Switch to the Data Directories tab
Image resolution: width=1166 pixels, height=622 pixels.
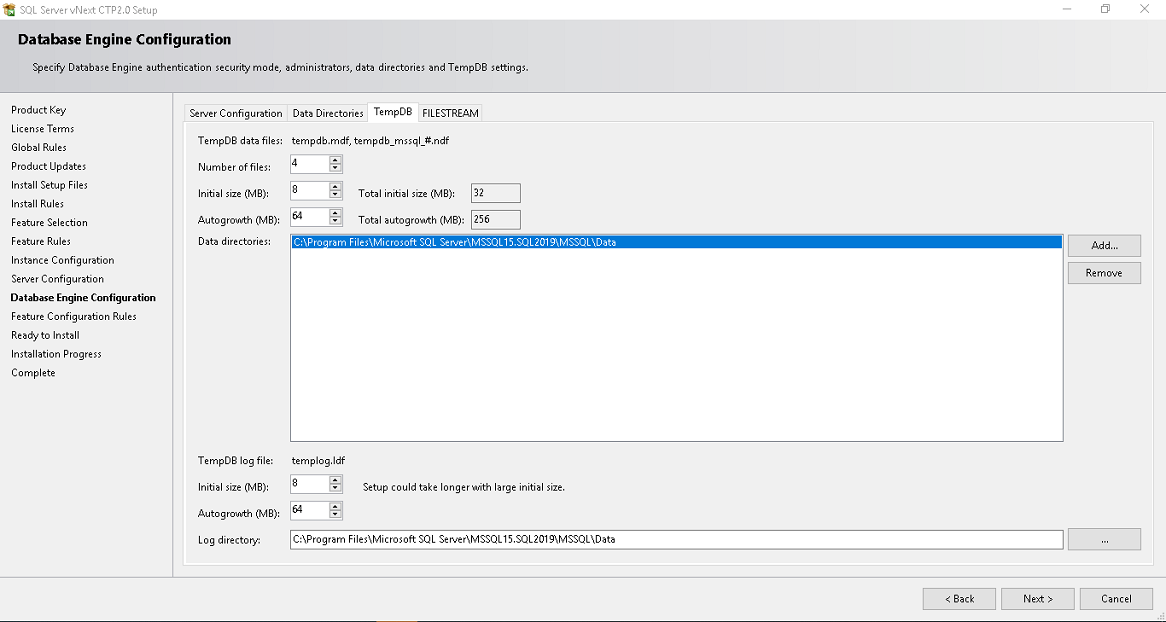328,113
